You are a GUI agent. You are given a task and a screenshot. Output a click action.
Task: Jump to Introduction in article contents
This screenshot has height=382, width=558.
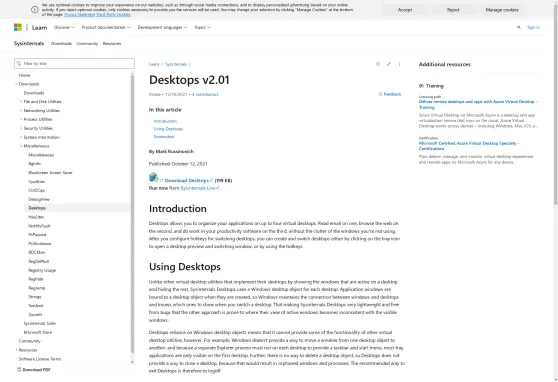[x=165, y=121]
